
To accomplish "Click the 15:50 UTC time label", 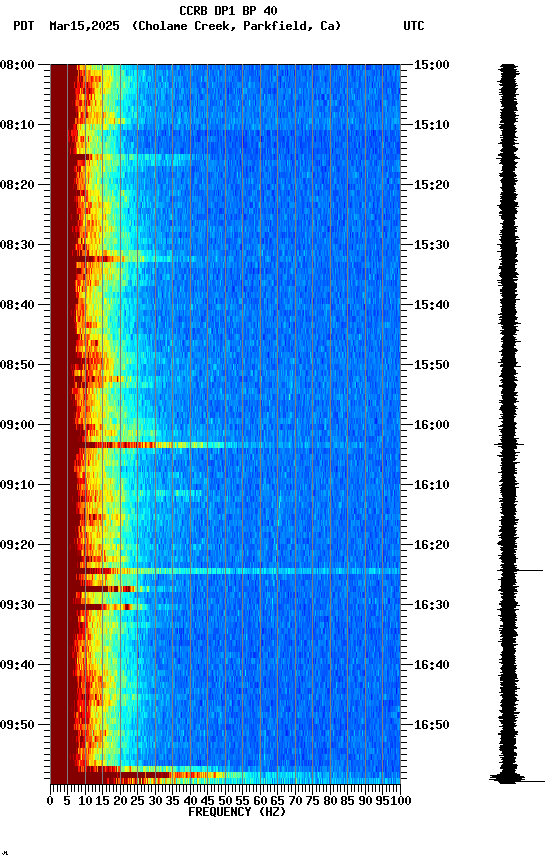I will pyautogui.click(x=432, y=365).
